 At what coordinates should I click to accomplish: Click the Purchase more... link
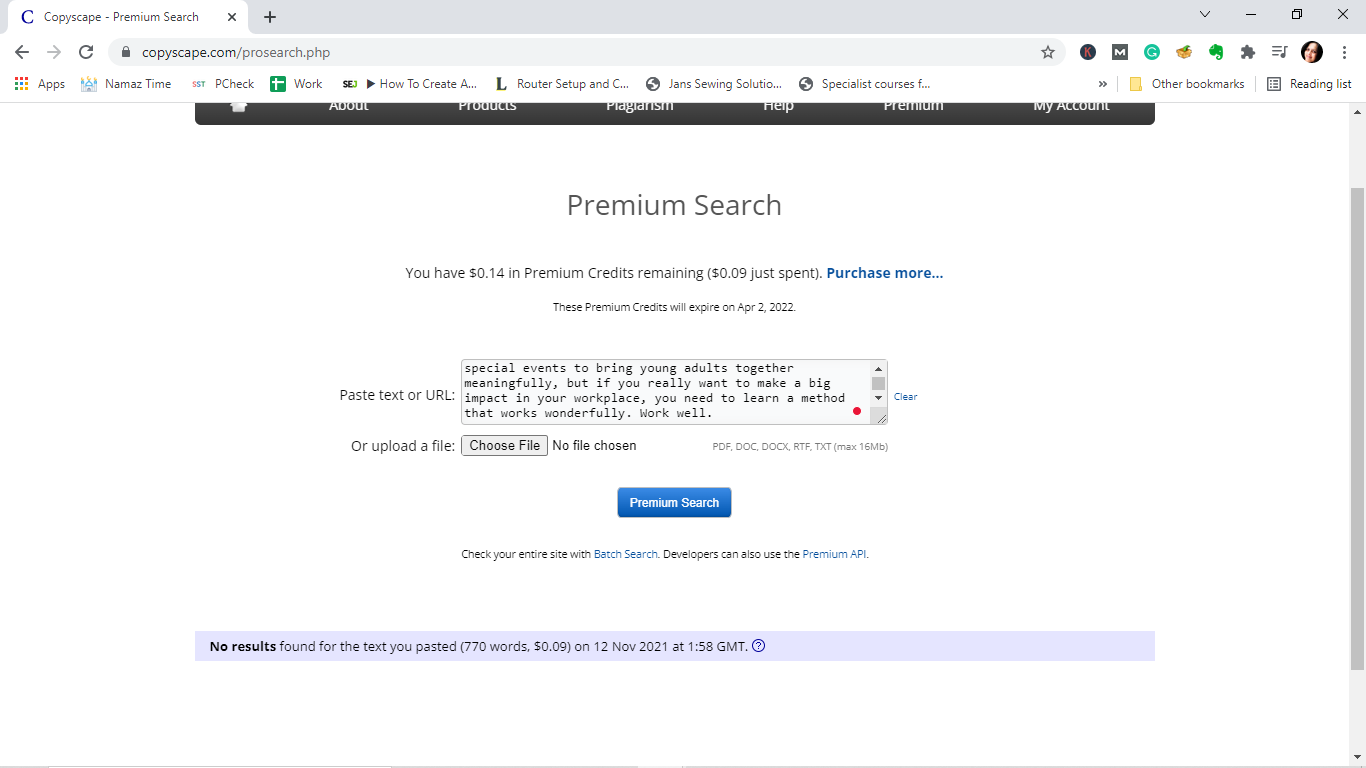(885, 273)
